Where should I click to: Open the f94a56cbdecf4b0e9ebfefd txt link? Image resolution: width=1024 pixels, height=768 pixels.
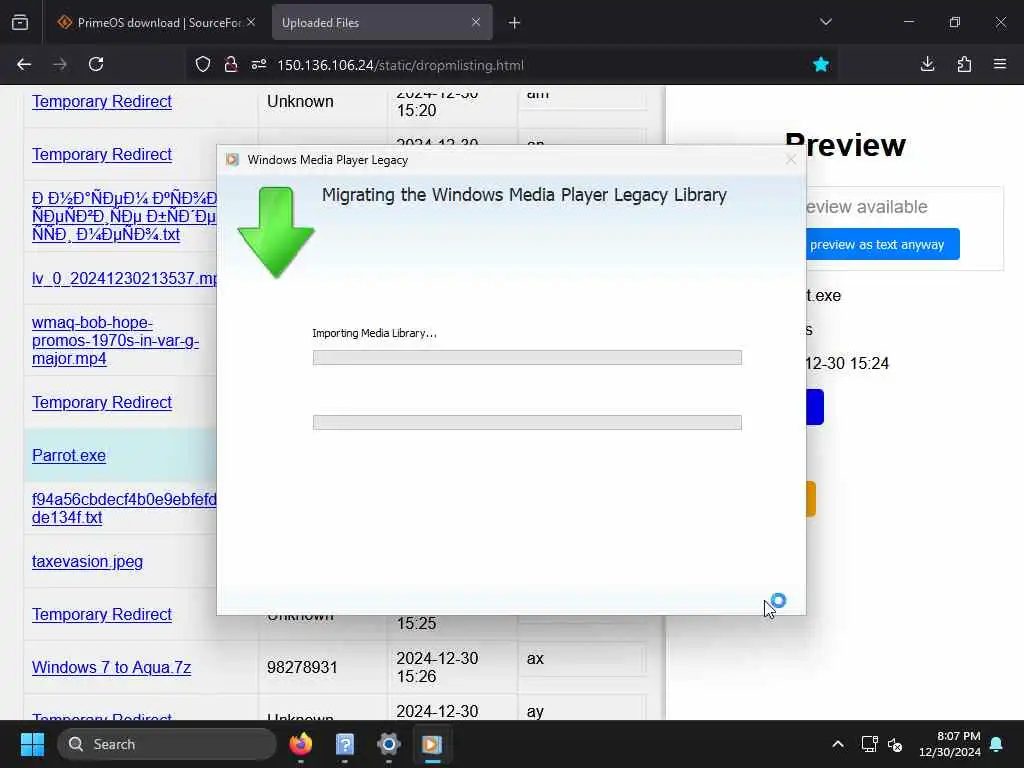coord(124,508)
